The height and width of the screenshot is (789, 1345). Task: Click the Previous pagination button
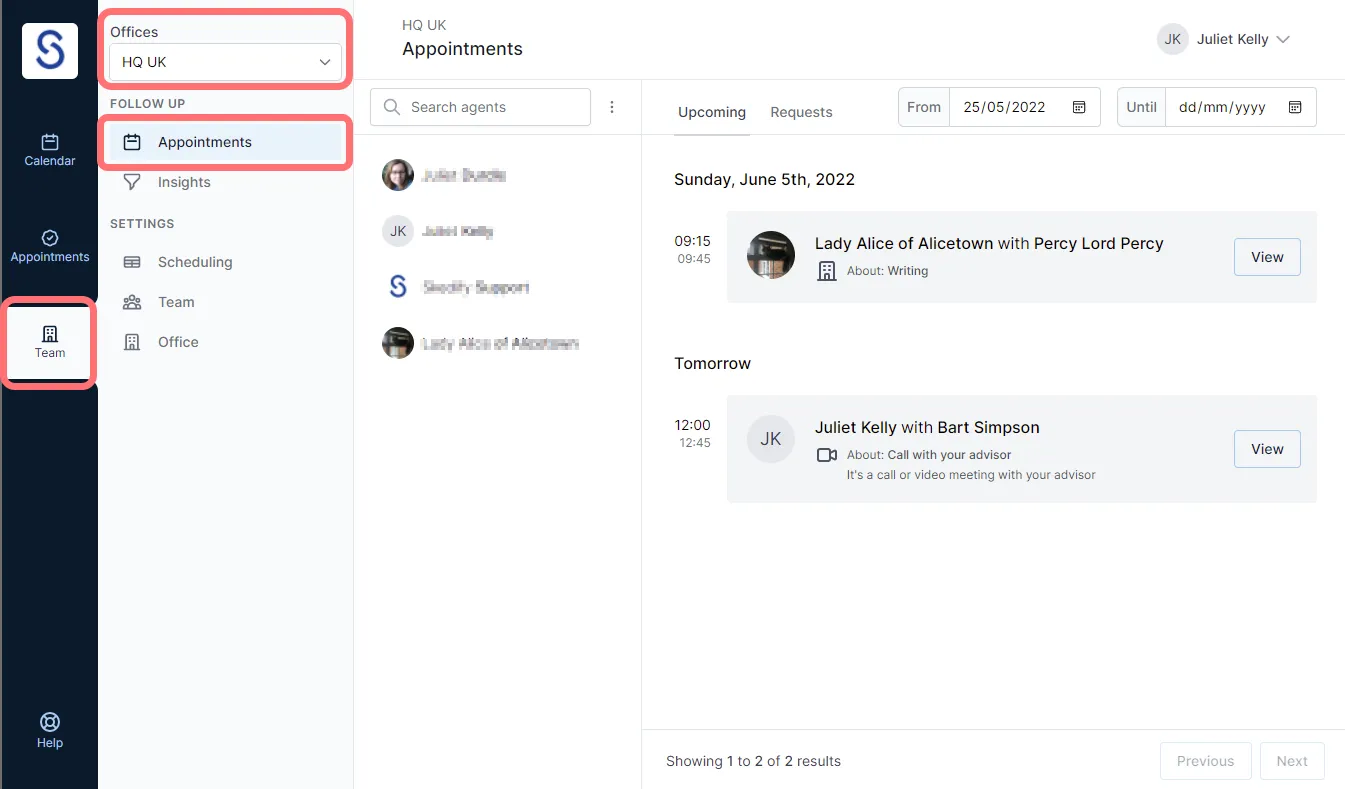pyautogui.click(x=1205, y=761)
